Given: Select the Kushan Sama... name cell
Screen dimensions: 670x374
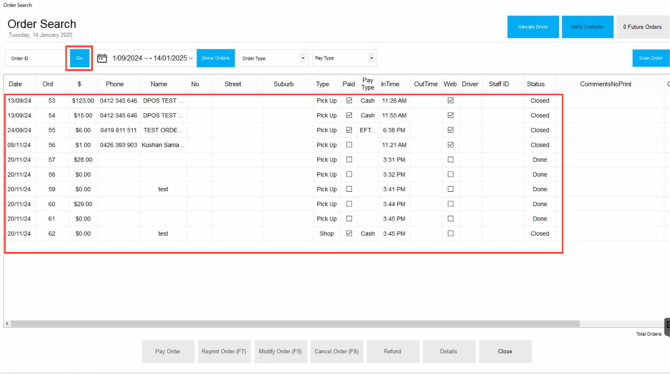Looking at the screenshot, I should [163, 145].
